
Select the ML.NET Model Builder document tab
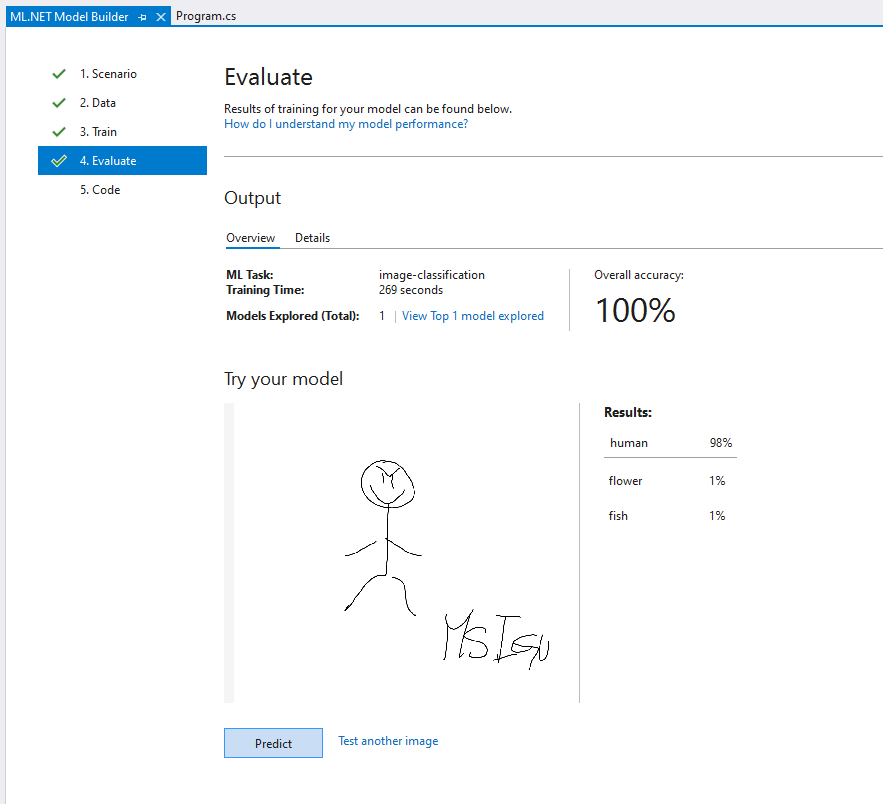tap(68, 16)
